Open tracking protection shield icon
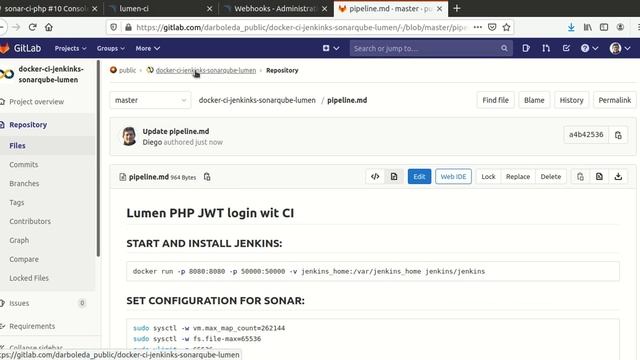This screenshot has width=640, height=360. [x=113, y=27]
